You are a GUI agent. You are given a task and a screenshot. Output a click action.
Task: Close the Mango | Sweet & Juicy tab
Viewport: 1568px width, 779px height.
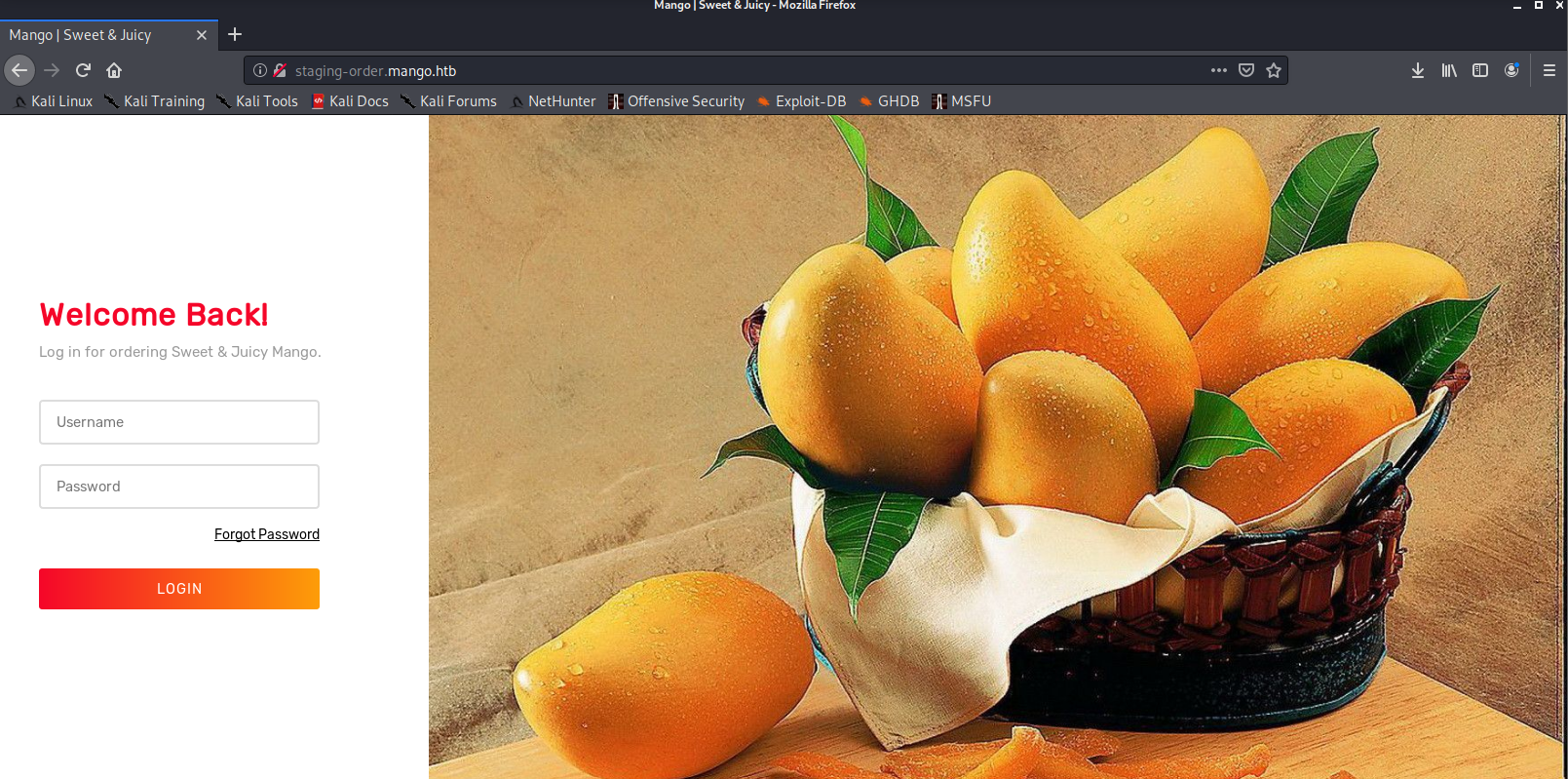click(202, 35)
